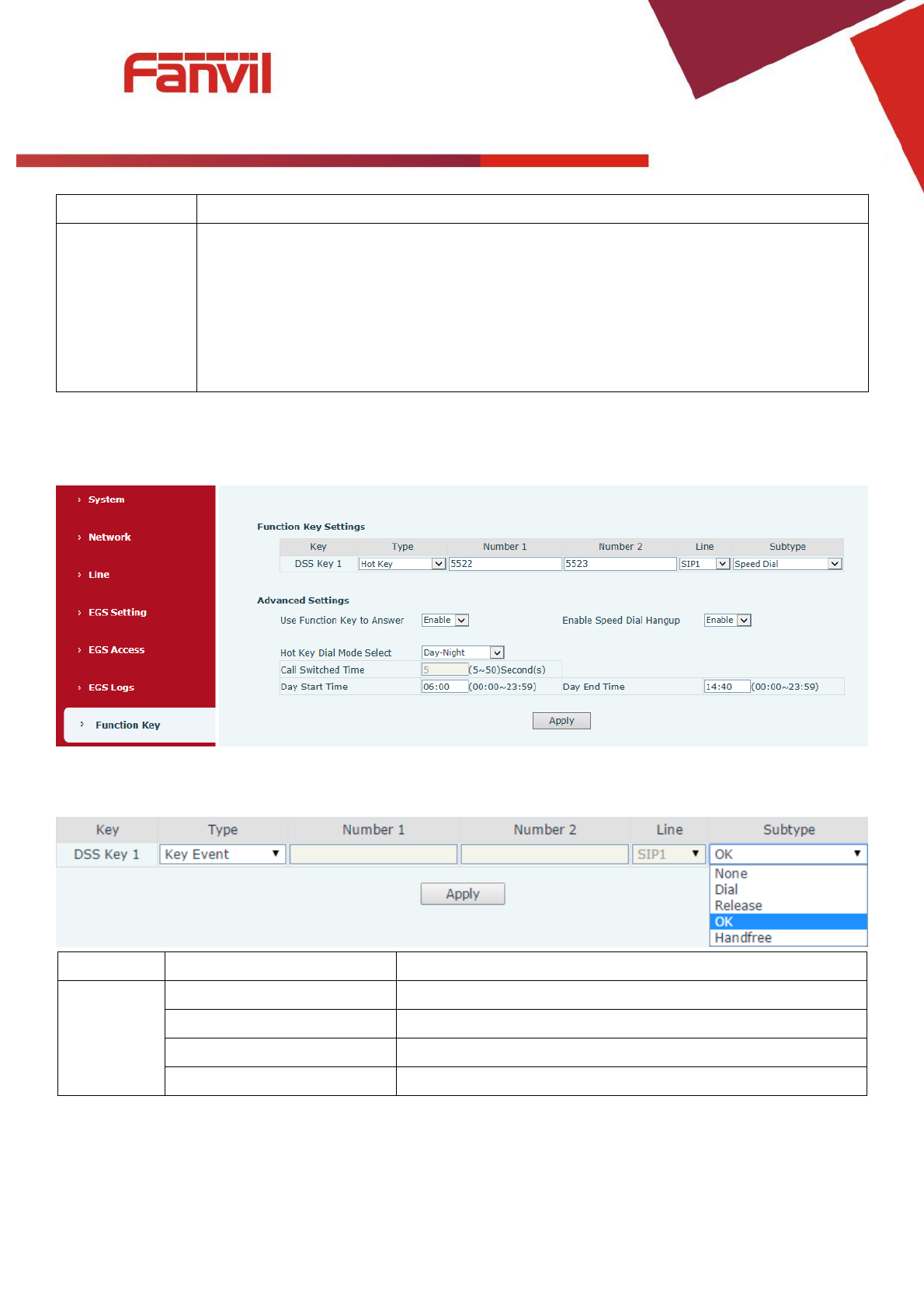924x1308 pixels.
Task: Click the empty Number 1 field in lower table
Action: tap(373, 854)
